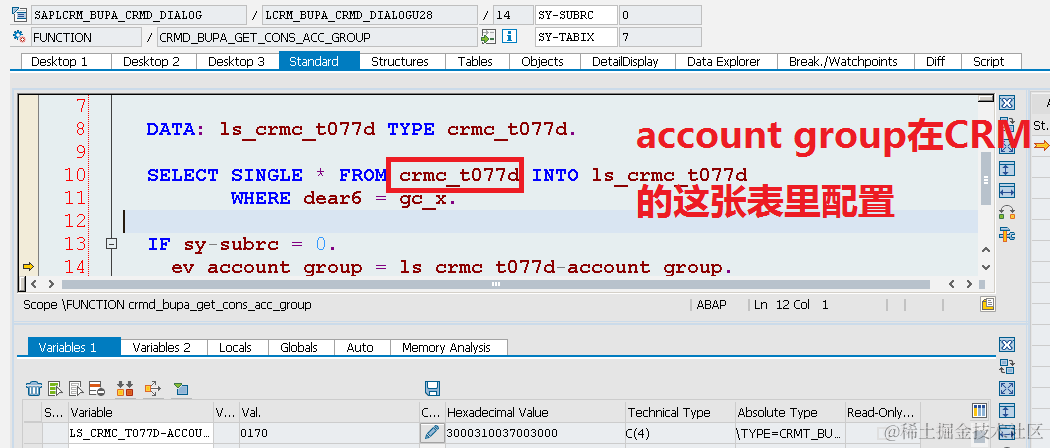This screenshot has height=448, width=1050.
Task: Click the orange box with arrows icon
Action: [153, 388]
